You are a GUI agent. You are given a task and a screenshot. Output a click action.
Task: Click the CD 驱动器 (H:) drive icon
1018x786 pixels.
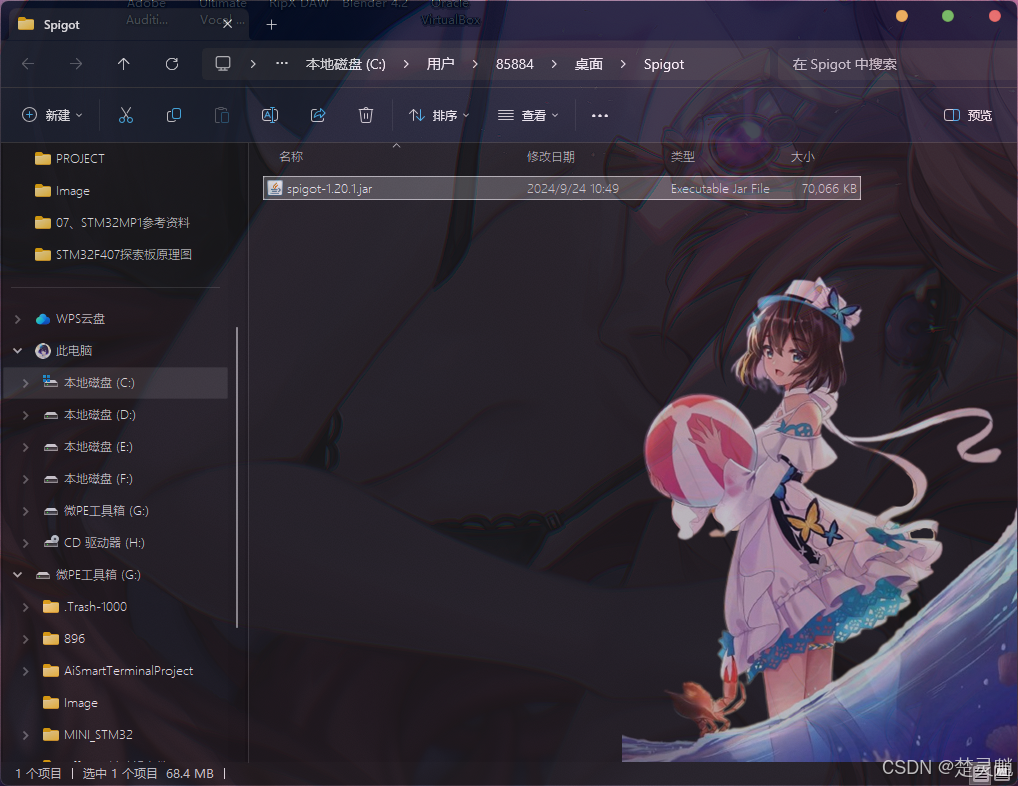(51, 542)
